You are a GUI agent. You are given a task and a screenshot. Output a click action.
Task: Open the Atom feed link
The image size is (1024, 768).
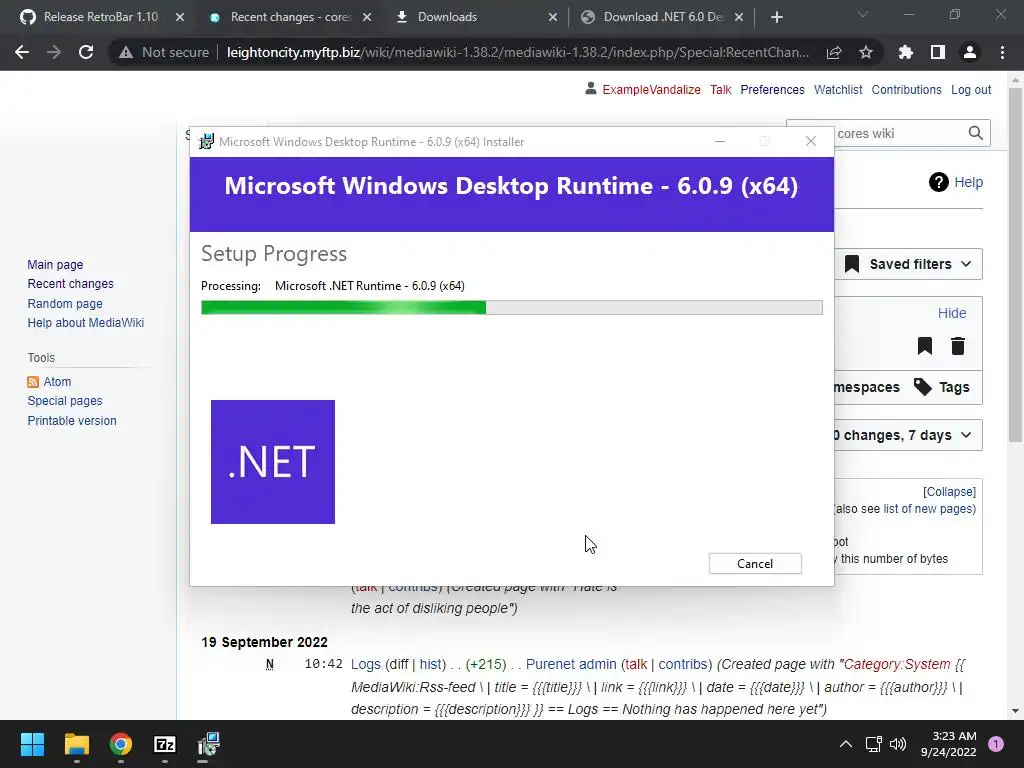pos(57,381)
